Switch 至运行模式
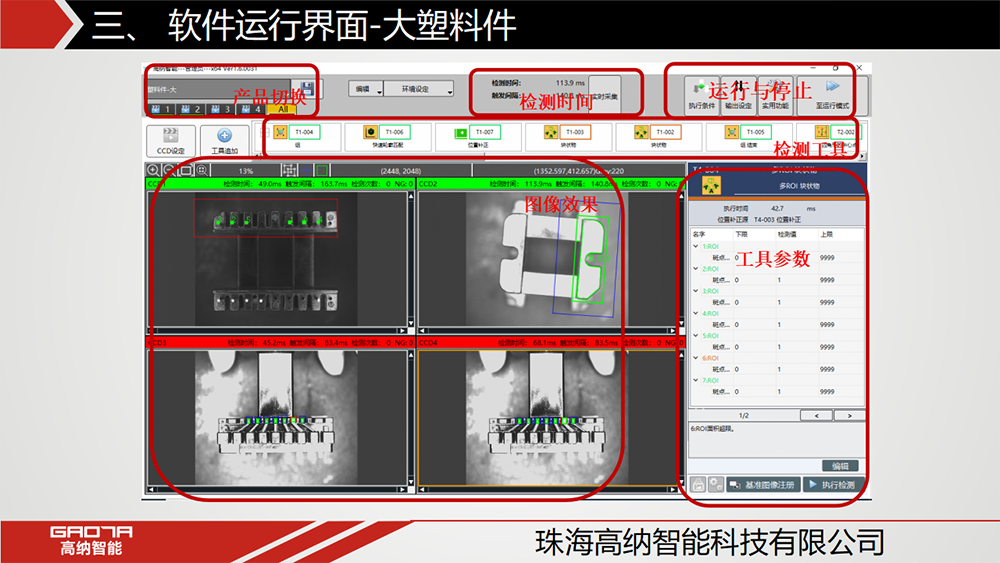 tap(832, 95)
